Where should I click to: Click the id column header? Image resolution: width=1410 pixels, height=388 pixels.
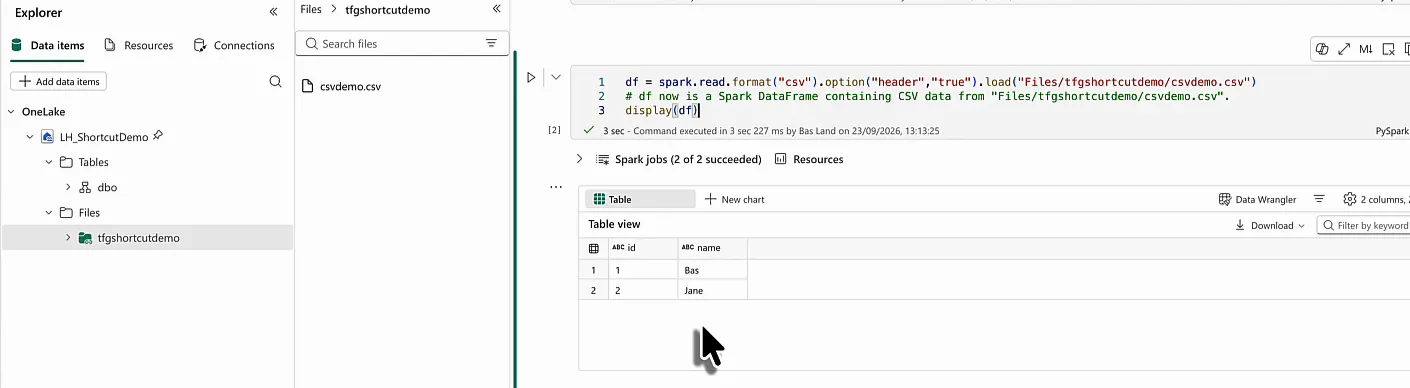pos(643,248)
